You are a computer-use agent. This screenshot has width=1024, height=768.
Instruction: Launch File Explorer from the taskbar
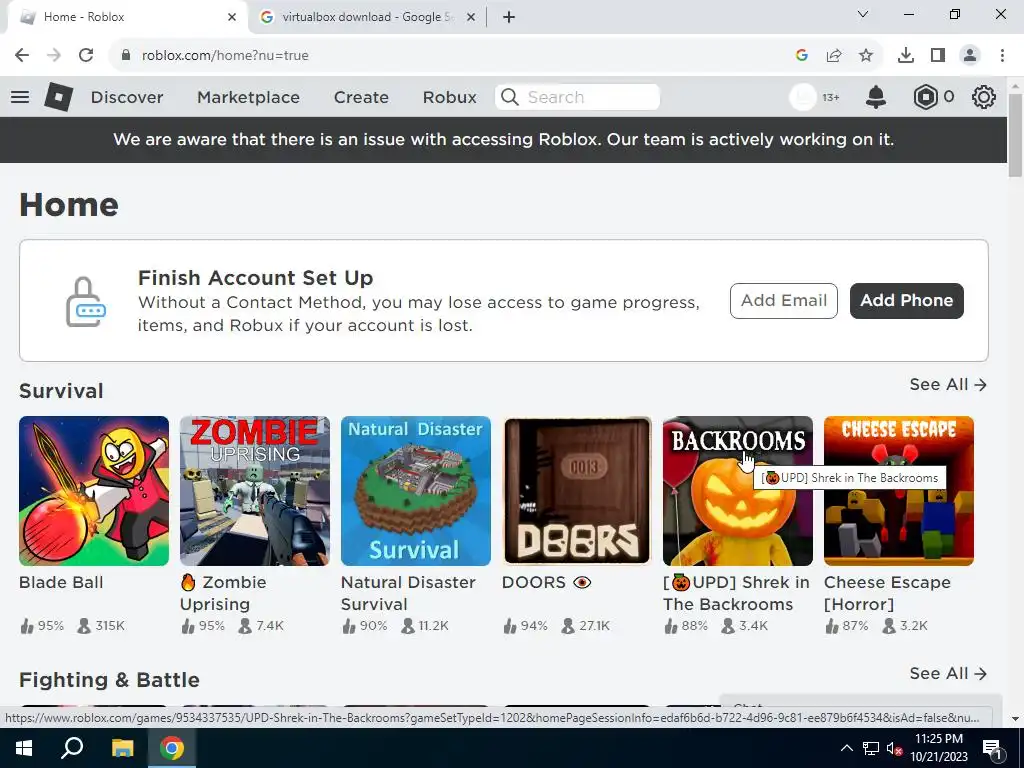(x=122, y=748)
